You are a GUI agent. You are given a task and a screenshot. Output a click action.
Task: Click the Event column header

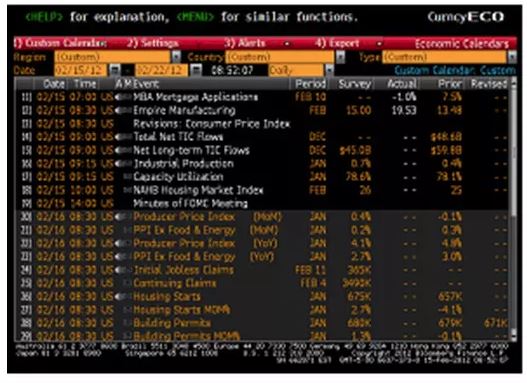pyautogui.click(x=146, y=84)
